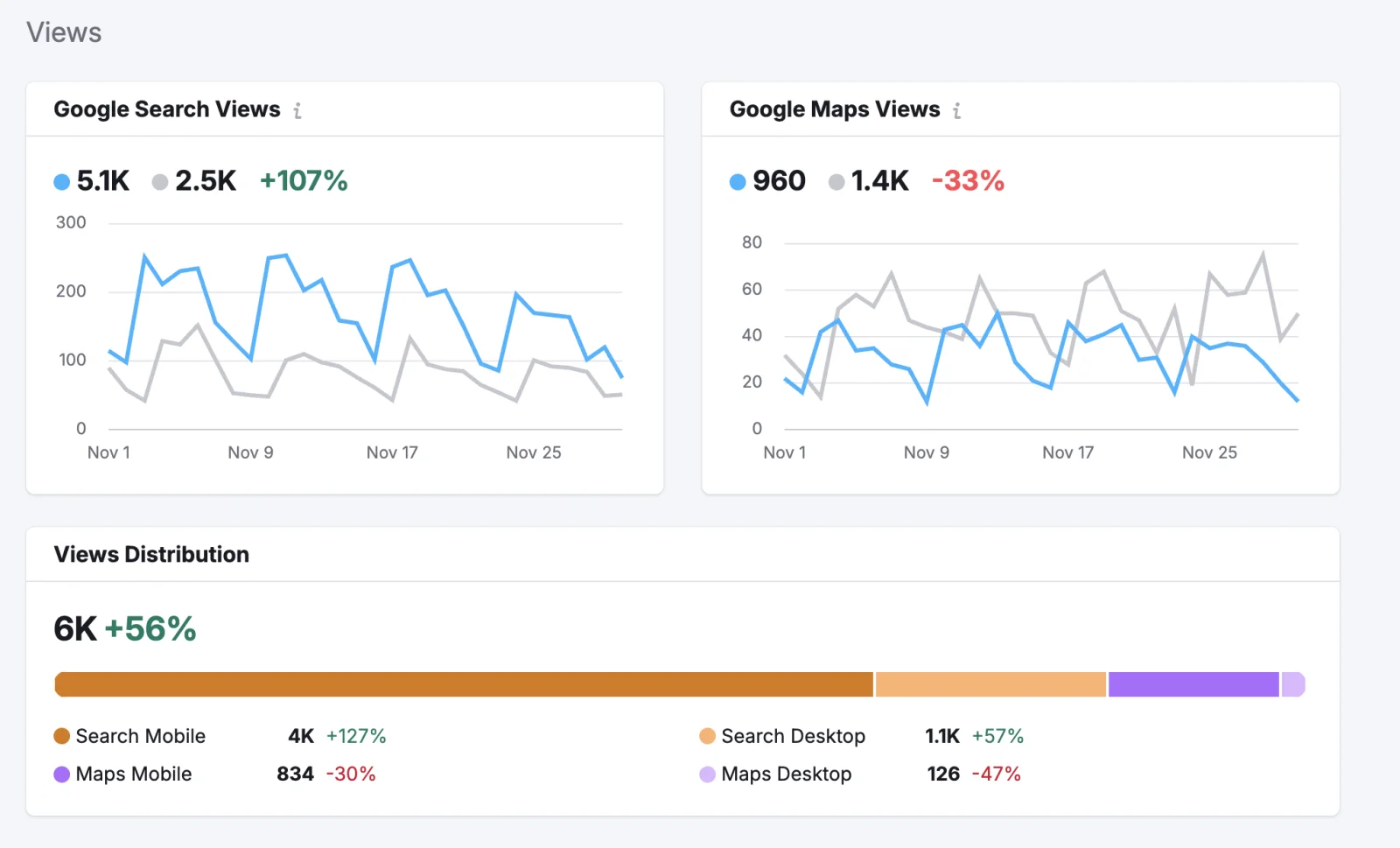Click the Google Maps Views card title
Viewport: 1400px width, 848px height.
click(x=835, y=109)
